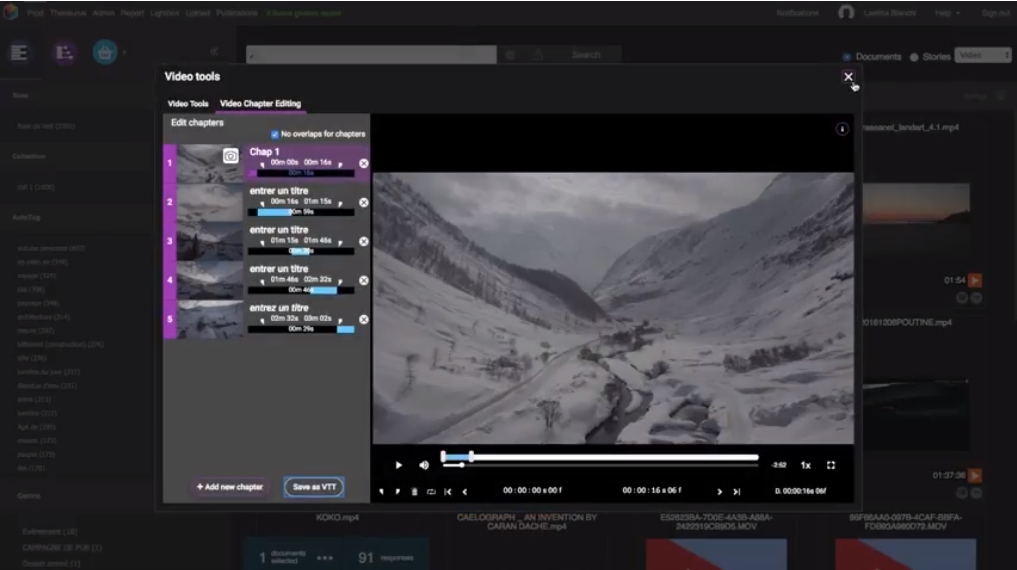1017x570 pixels.
Task: Play the video in the preview player
Action: point(398,465)
